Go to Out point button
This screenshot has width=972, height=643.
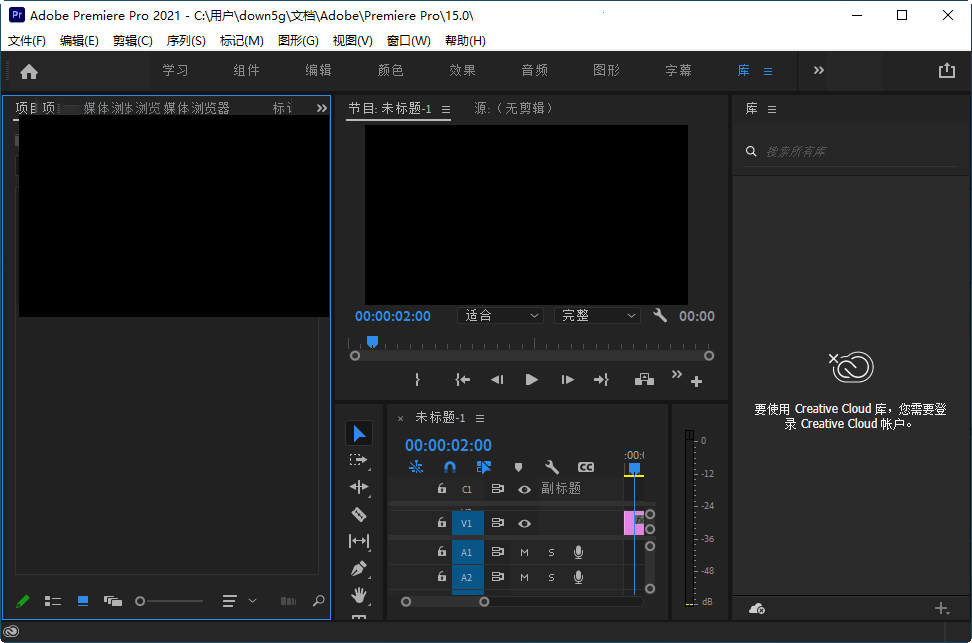(x=601, y=379)
